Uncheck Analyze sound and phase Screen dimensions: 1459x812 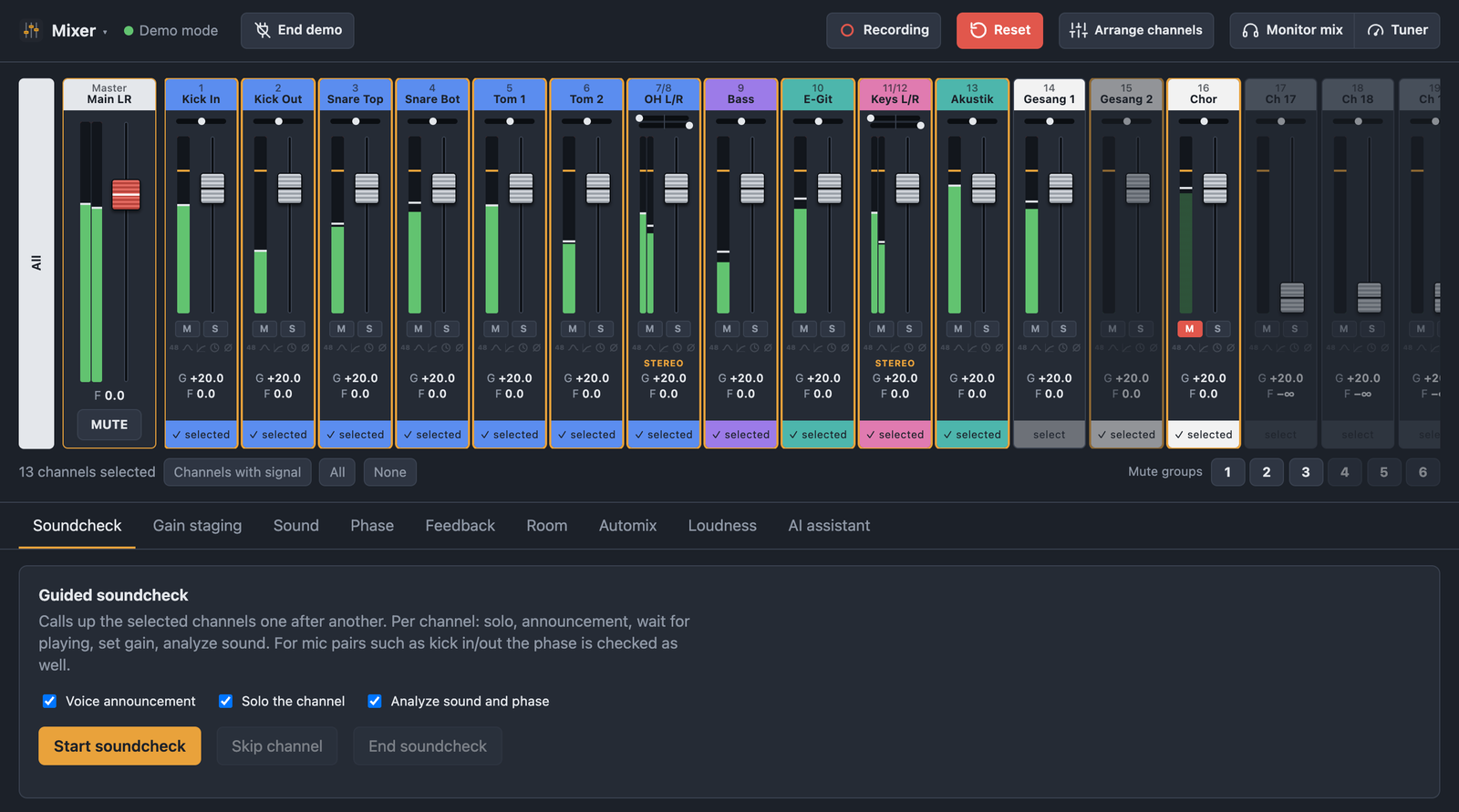click(375, 701)
